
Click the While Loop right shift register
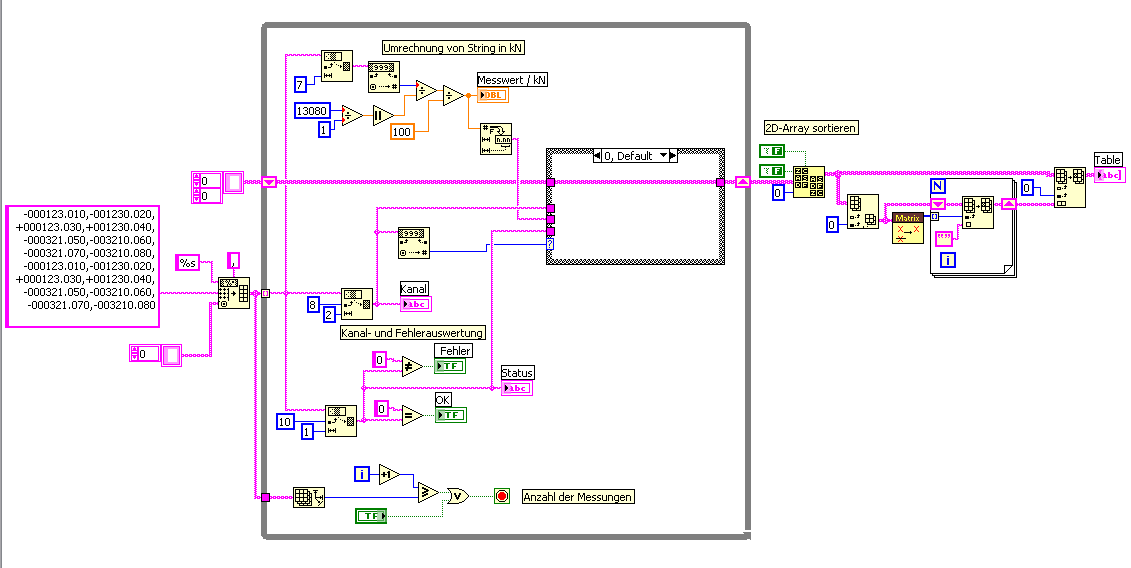click(x=744, y=182)
